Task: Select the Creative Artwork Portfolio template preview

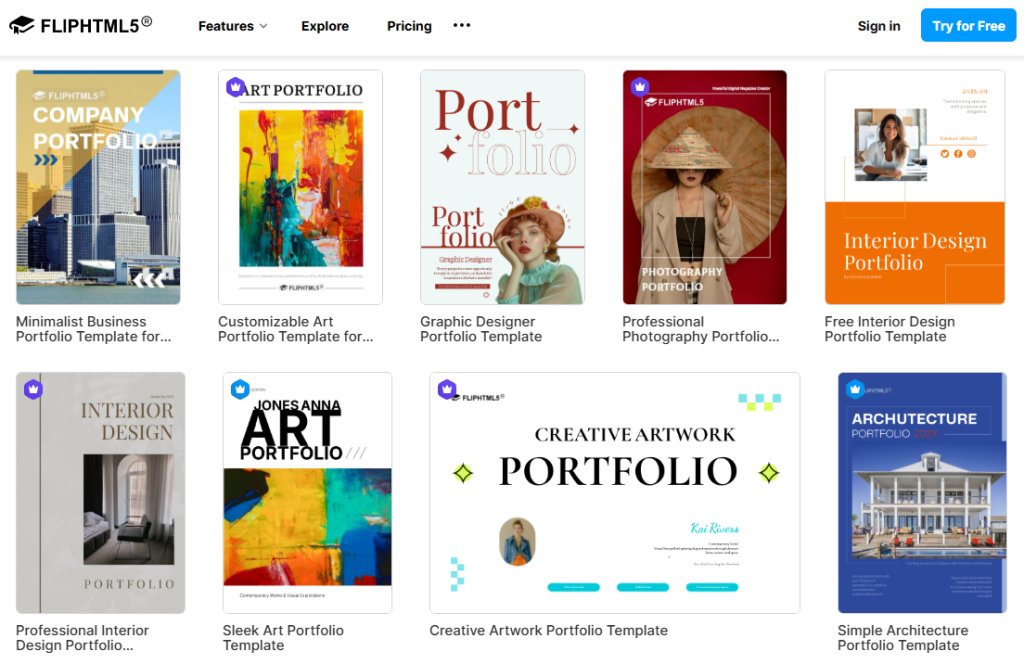Action: pyautogui.click(x=614, y=492)
